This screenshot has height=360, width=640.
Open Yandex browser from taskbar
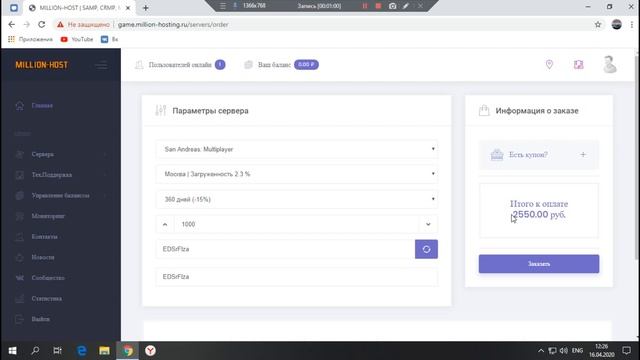coord(150,351)
